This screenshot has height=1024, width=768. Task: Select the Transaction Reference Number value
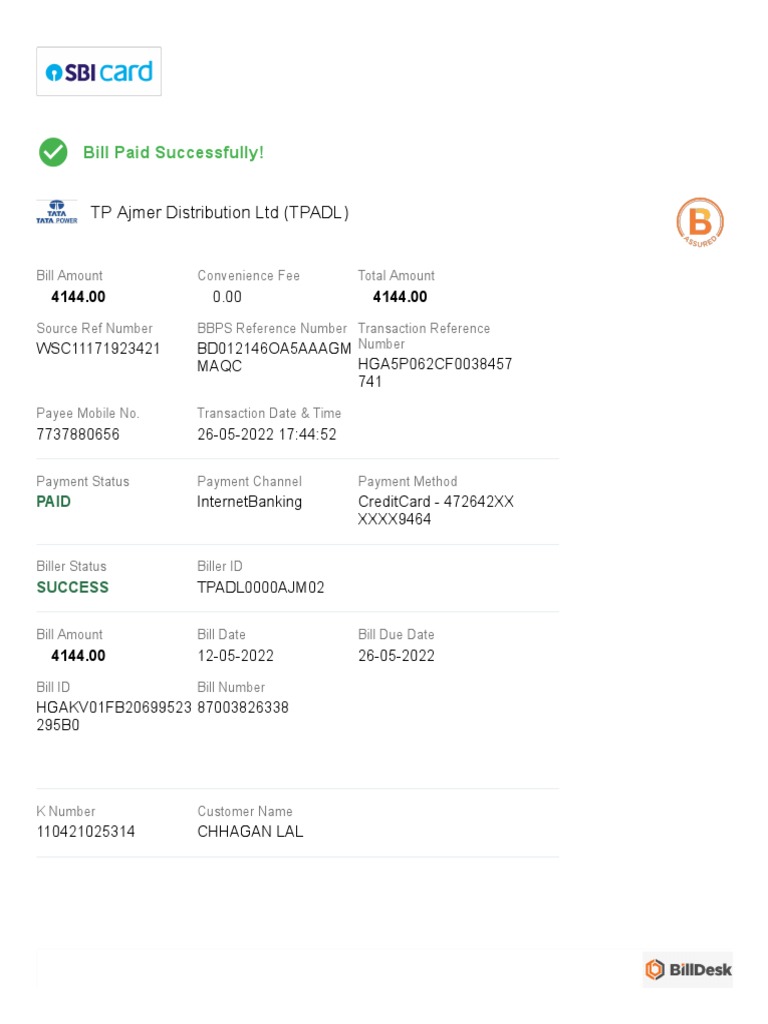point(435,372)
